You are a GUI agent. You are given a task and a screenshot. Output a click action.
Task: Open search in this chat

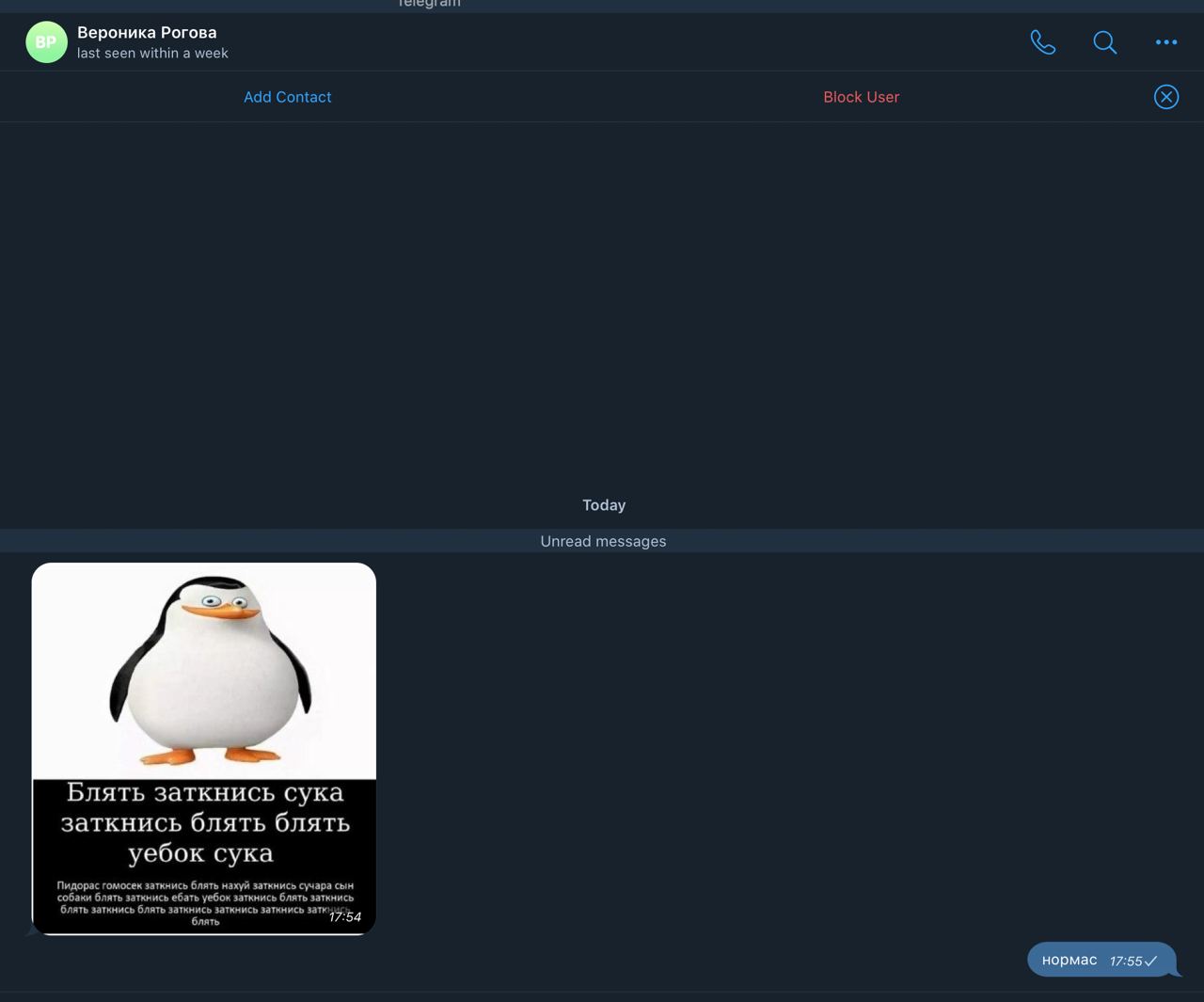tap(1105, 42)
